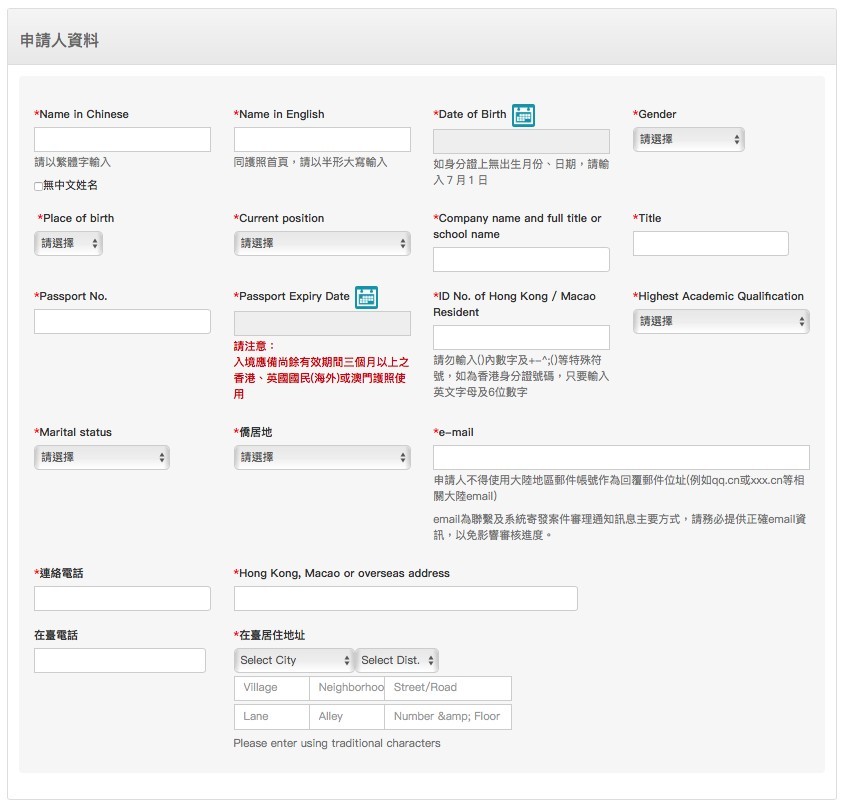Image resolution: width=847 pixels, height=808 pixels.
Task: Focus the 連絡電話 input box
Action: tap(122, 599)
